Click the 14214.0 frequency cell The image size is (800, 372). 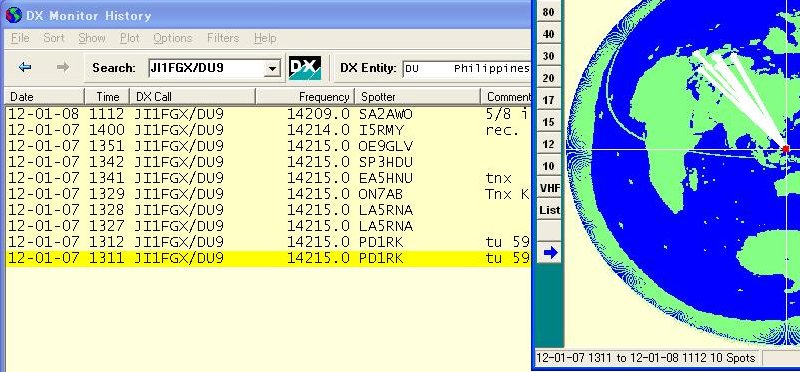click(318, 130)
